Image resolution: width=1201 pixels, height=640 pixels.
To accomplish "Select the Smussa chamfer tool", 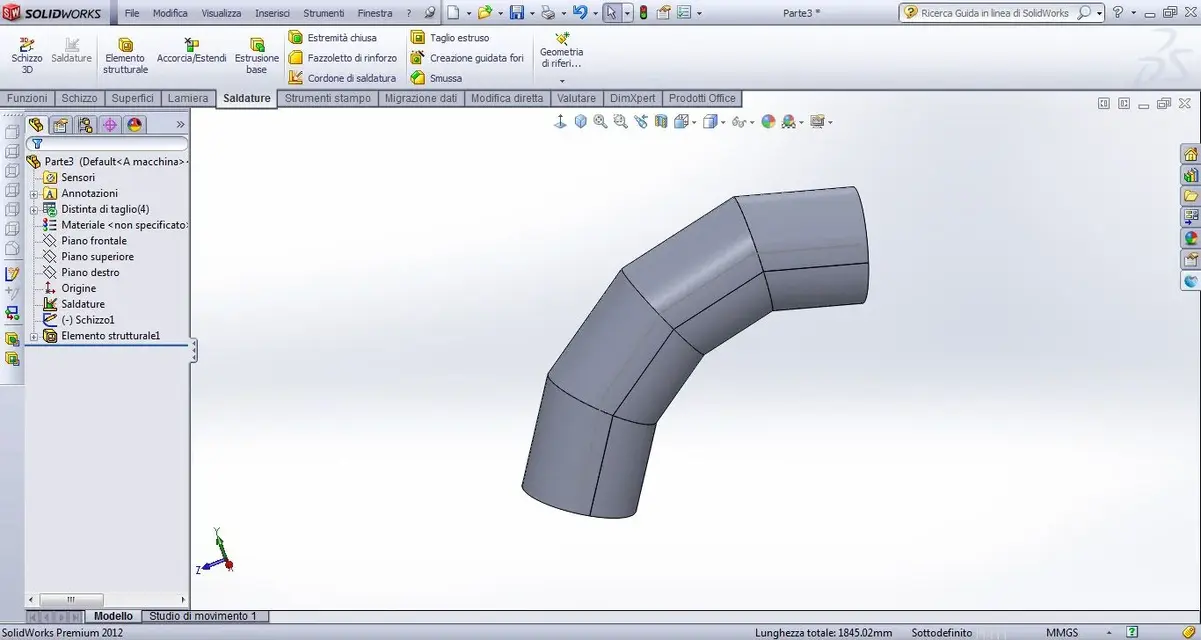I will pyautogui.click(x=436, y=78).
